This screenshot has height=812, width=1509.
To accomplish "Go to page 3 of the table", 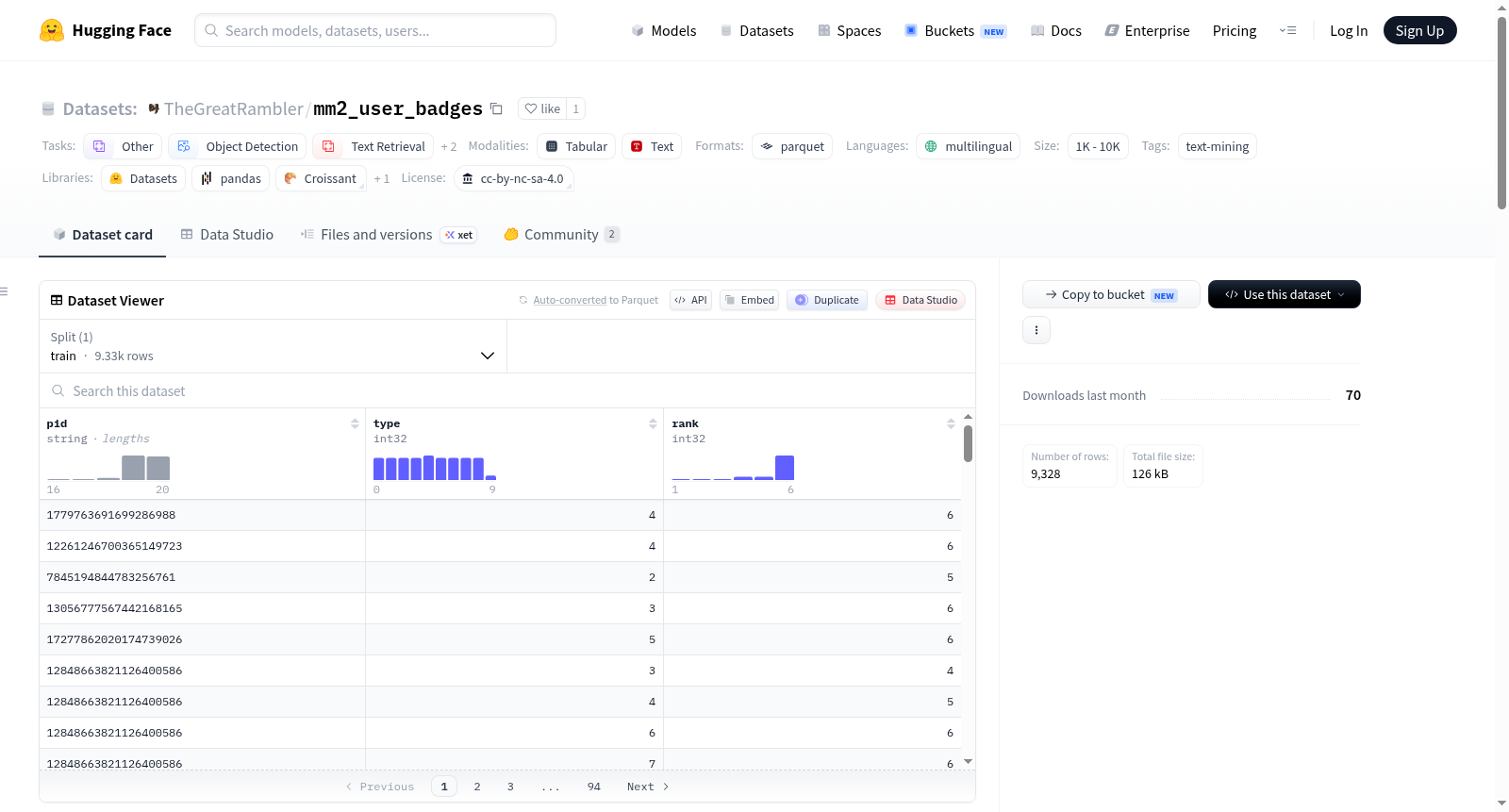I will point(510,787).
